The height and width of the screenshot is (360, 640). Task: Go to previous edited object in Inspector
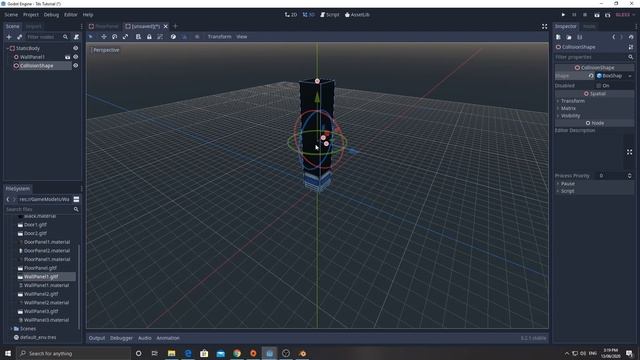(x=613, y=37)
